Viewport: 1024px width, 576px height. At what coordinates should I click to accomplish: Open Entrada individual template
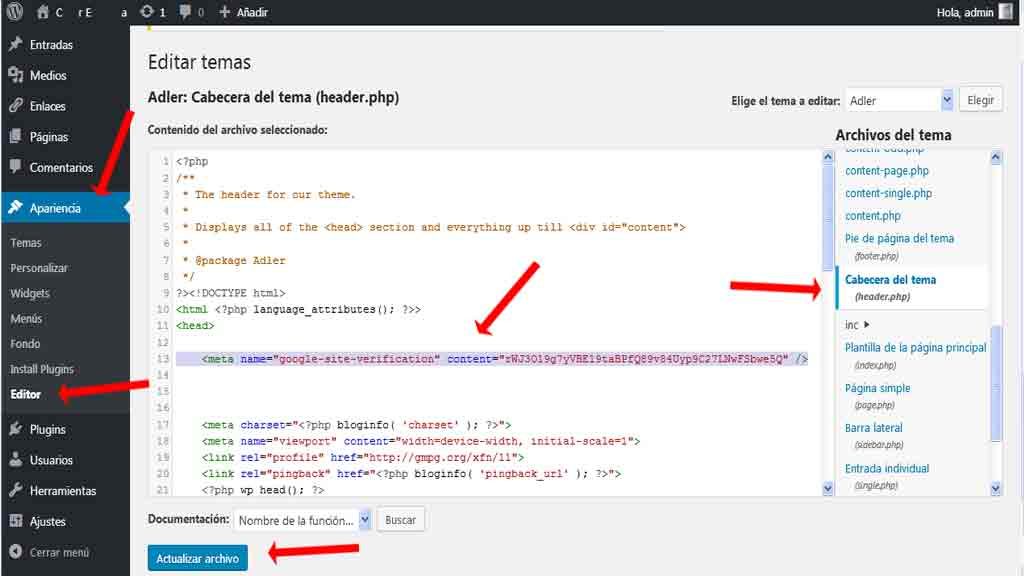coord(887,468)
